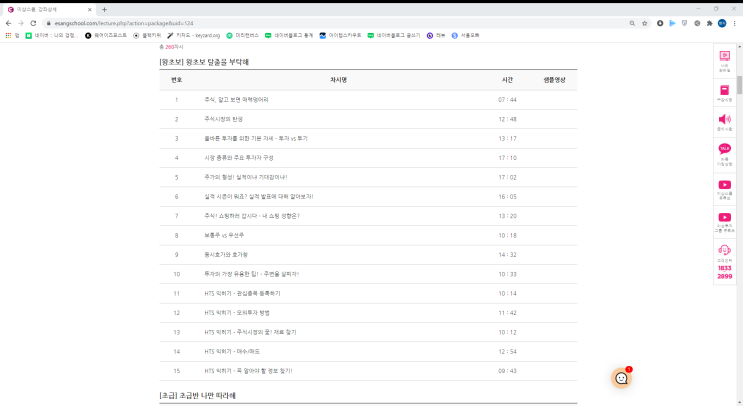Click the 차시명 column header
The width and height of the screenshot is (743, 406).
338,80
